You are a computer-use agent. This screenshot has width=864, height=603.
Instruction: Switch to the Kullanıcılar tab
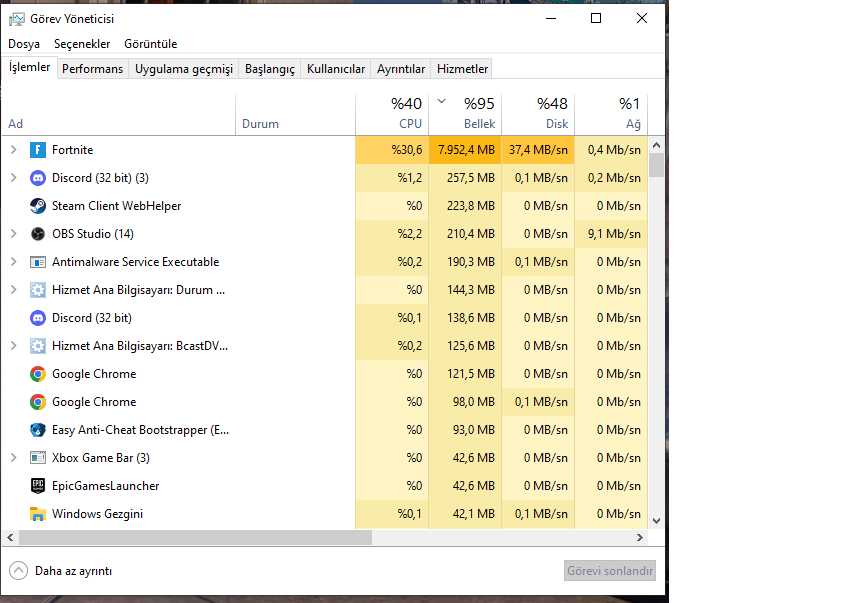coord(336,69)
